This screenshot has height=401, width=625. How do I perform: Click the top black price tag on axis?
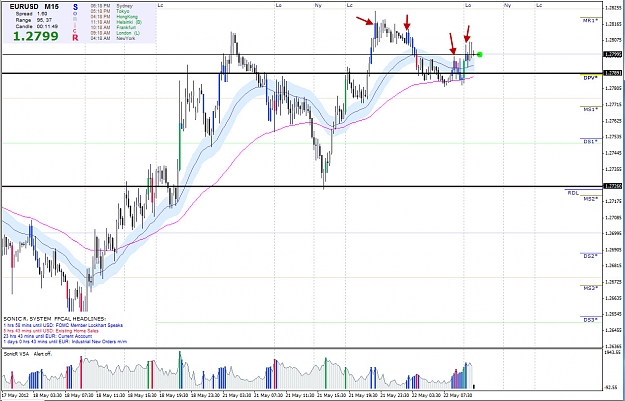tap(613, 54)
